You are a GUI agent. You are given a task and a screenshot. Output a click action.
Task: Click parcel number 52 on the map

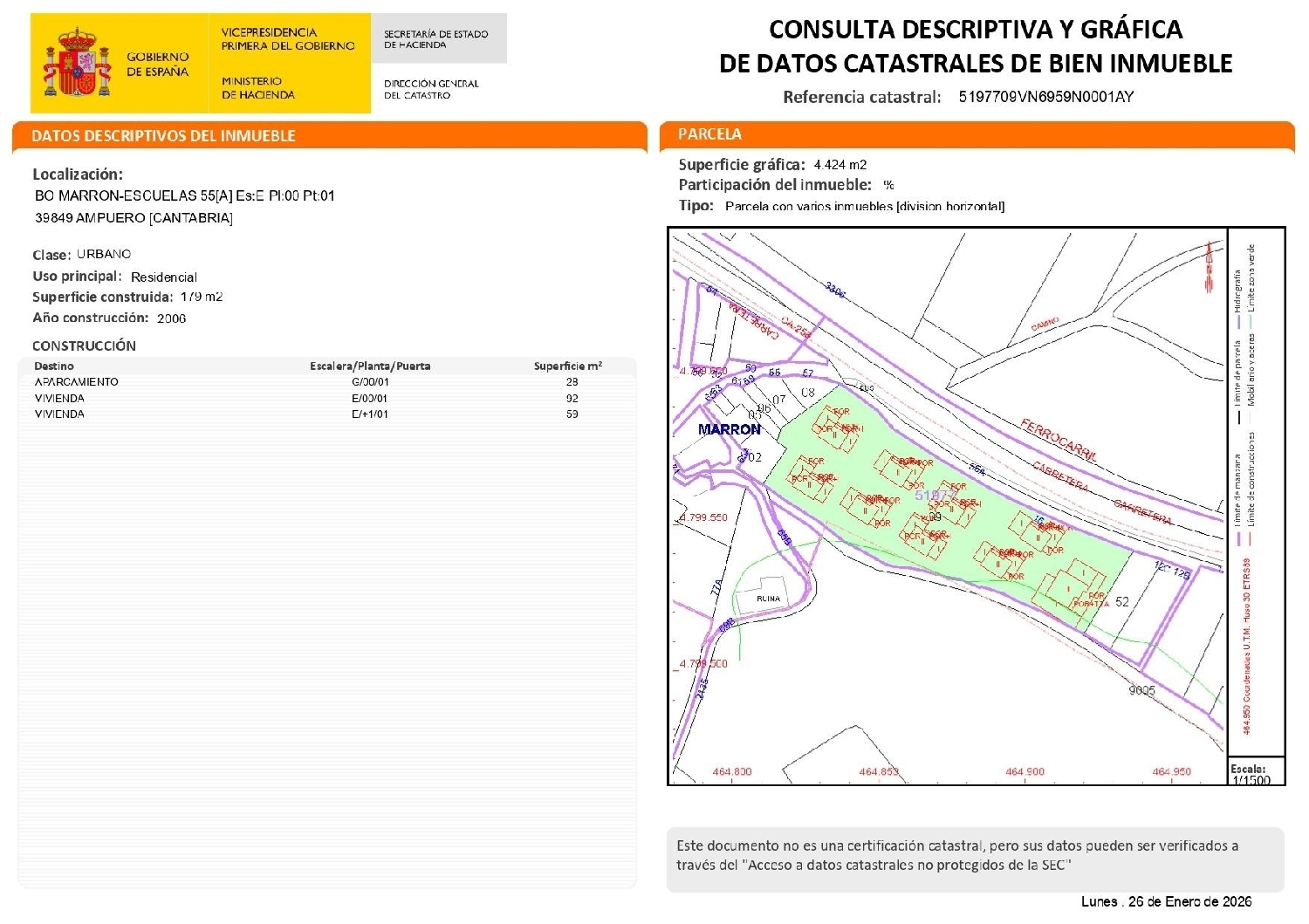click(x=1122, y=602)
